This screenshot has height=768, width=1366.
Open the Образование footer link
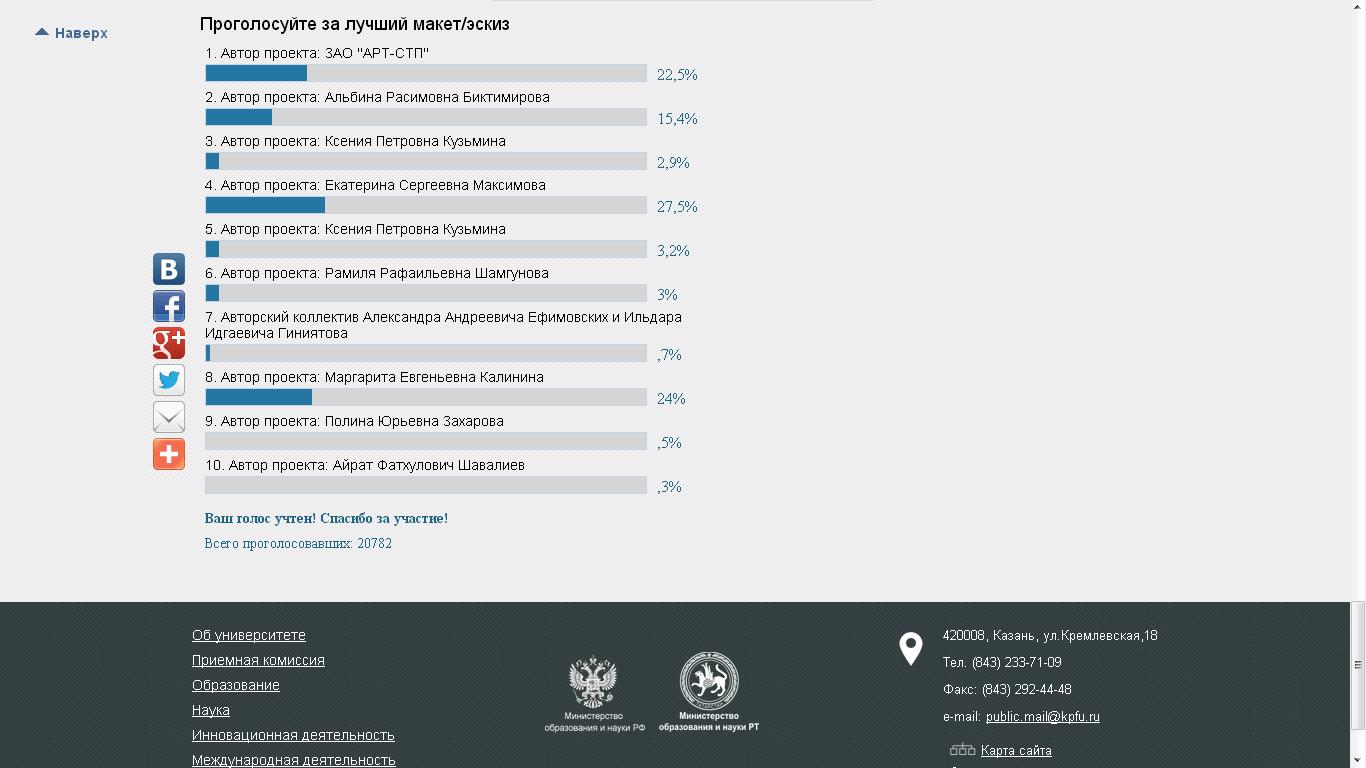pos(236,685)
